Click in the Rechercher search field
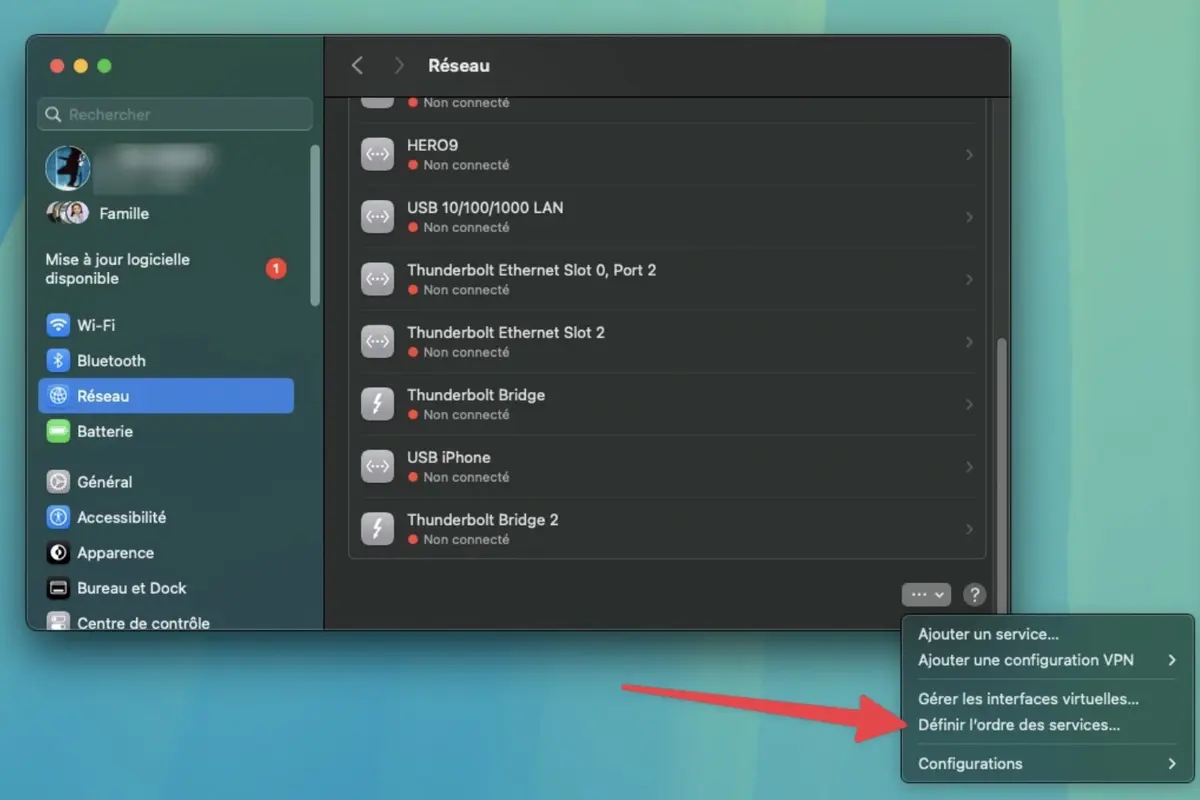This screenshot has height=800, width=1200. [175, 114]
